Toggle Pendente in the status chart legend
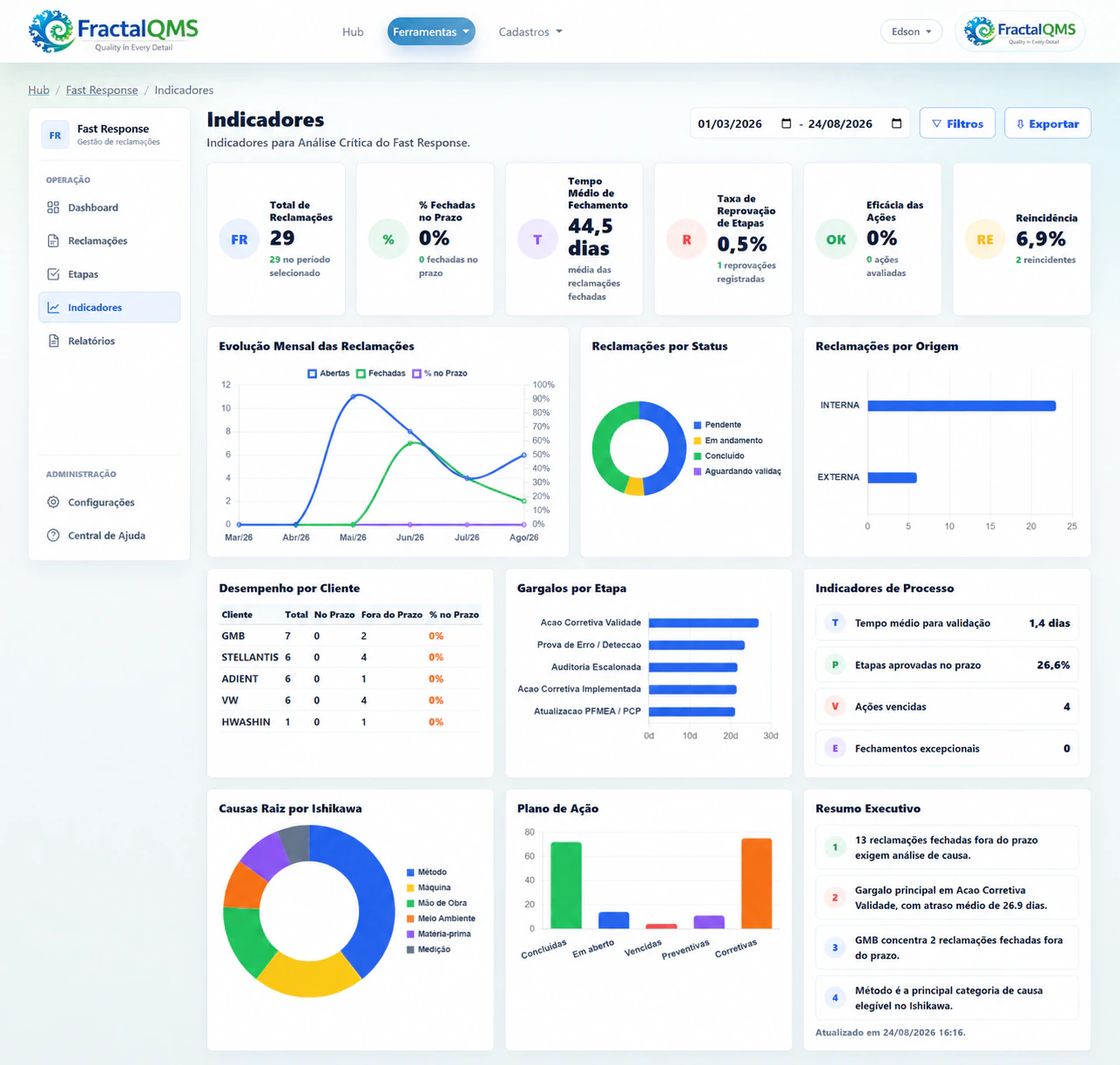Screen dimensions: 1120x1065 718,425
